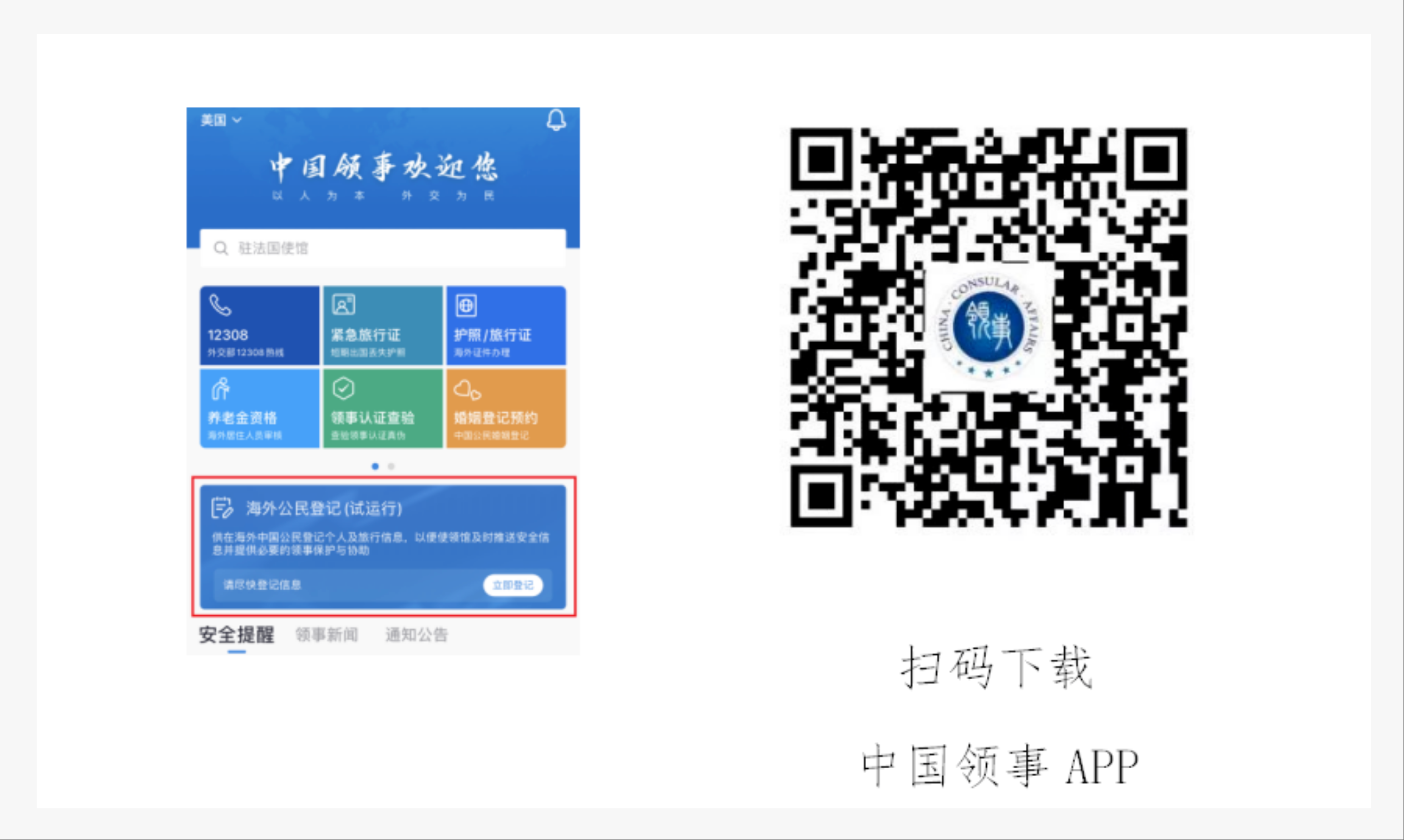
Task: Toggle to 安全提醒 section
Action: [x=236, y=635]
